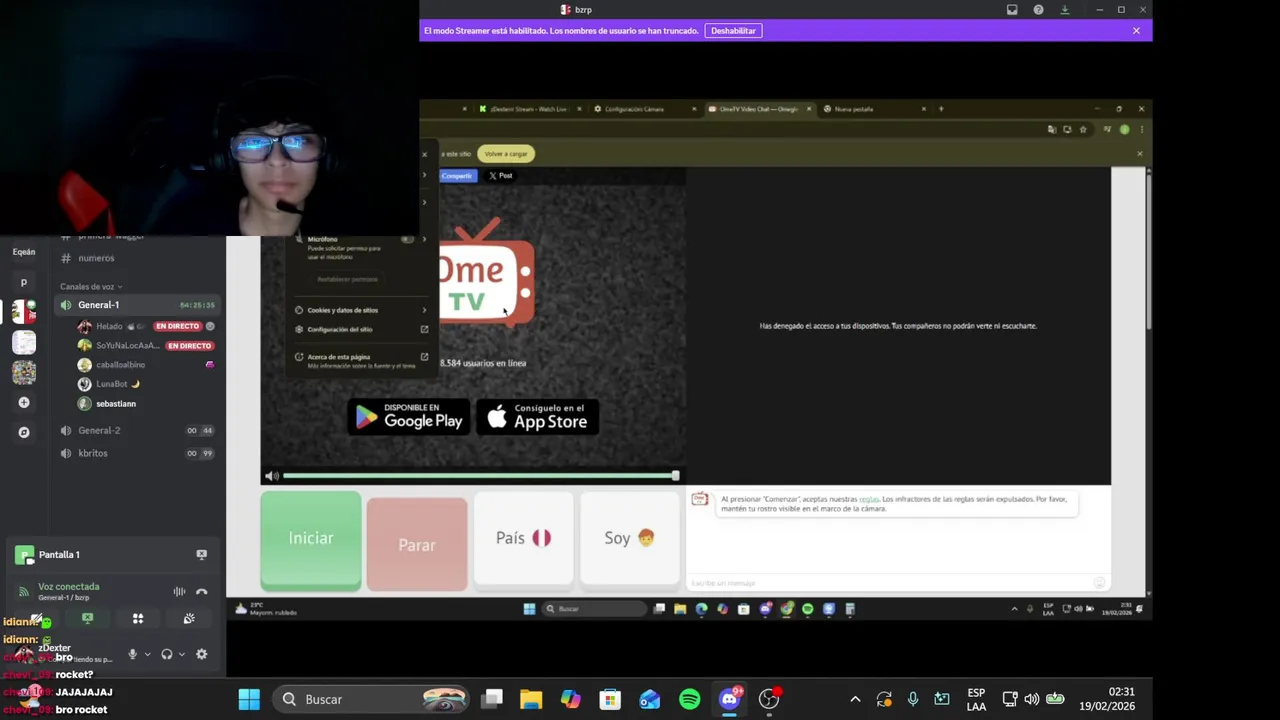Open Discord help question-mark icon
The height and width of the screenshot is (720, 1280).
click(x=1038, y=10)
